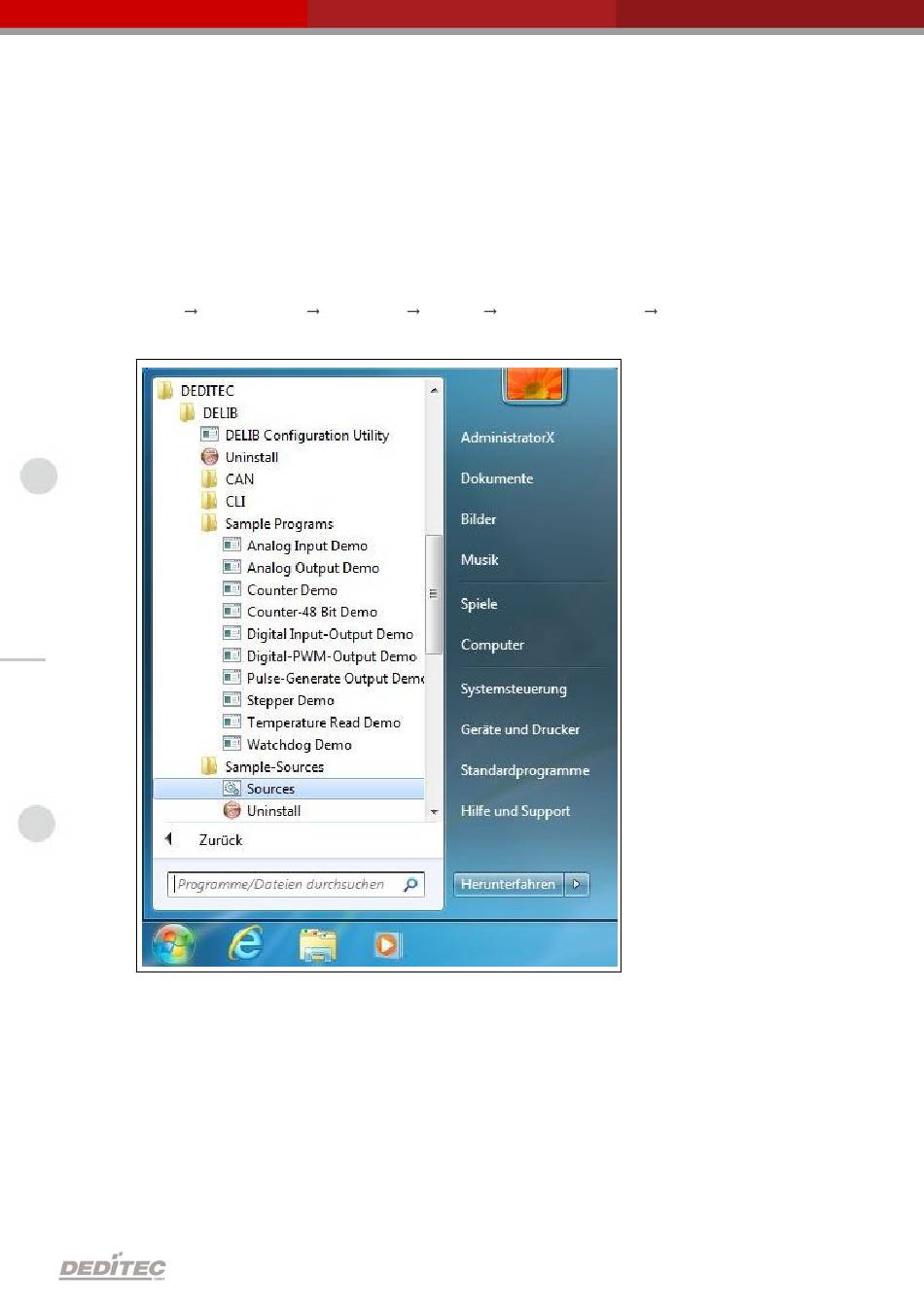Open the CAN folder icon
This screenshot has height=1307, width=924.
point(209,479)
